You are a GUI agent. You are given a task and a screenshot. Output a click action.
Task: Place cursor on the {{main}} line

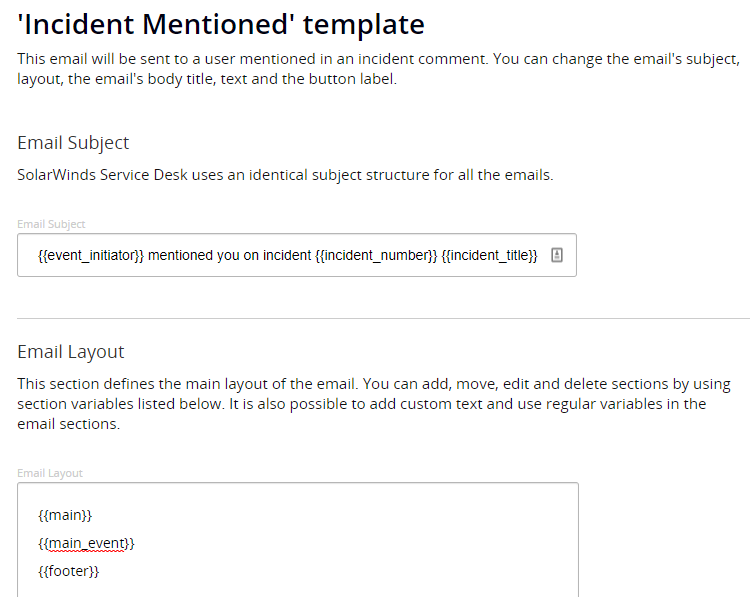(65, 515)
